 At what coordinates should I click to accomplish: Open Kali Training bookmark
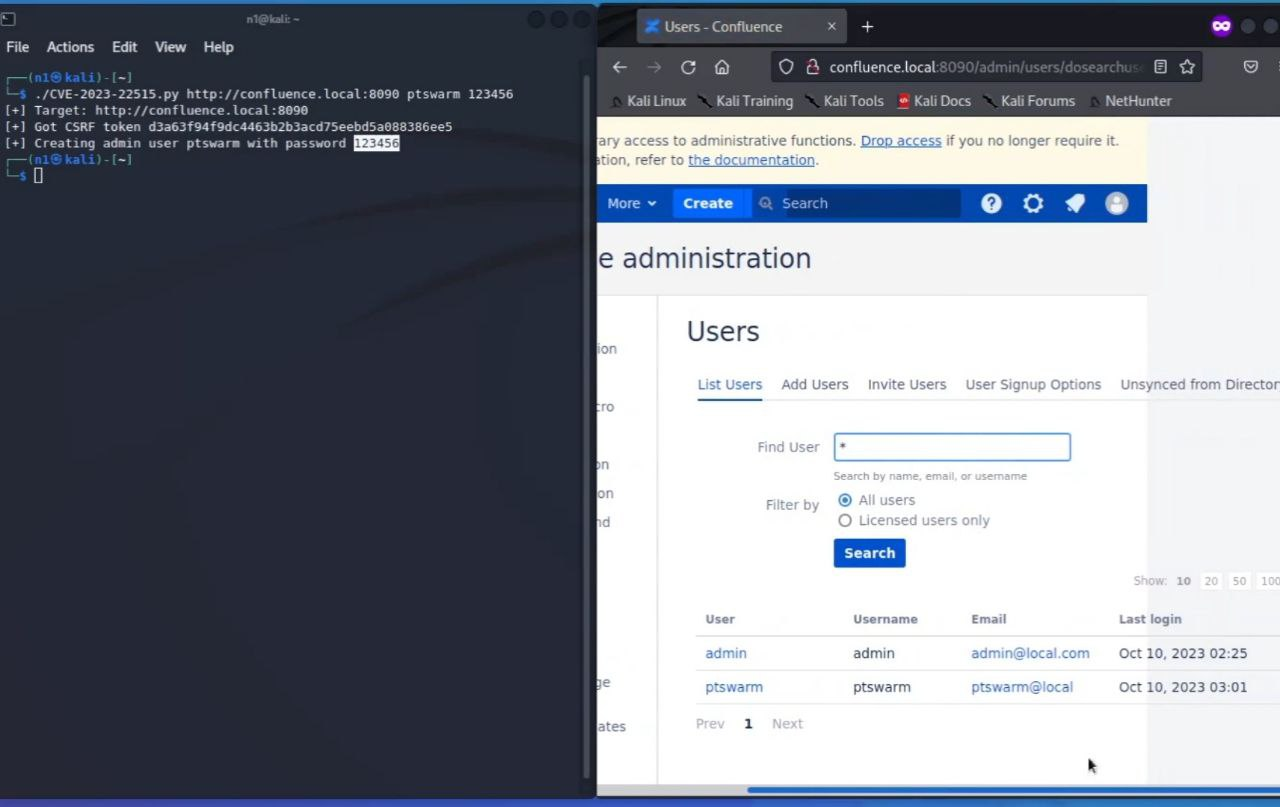pyautogui.click(x=745, y=101)
